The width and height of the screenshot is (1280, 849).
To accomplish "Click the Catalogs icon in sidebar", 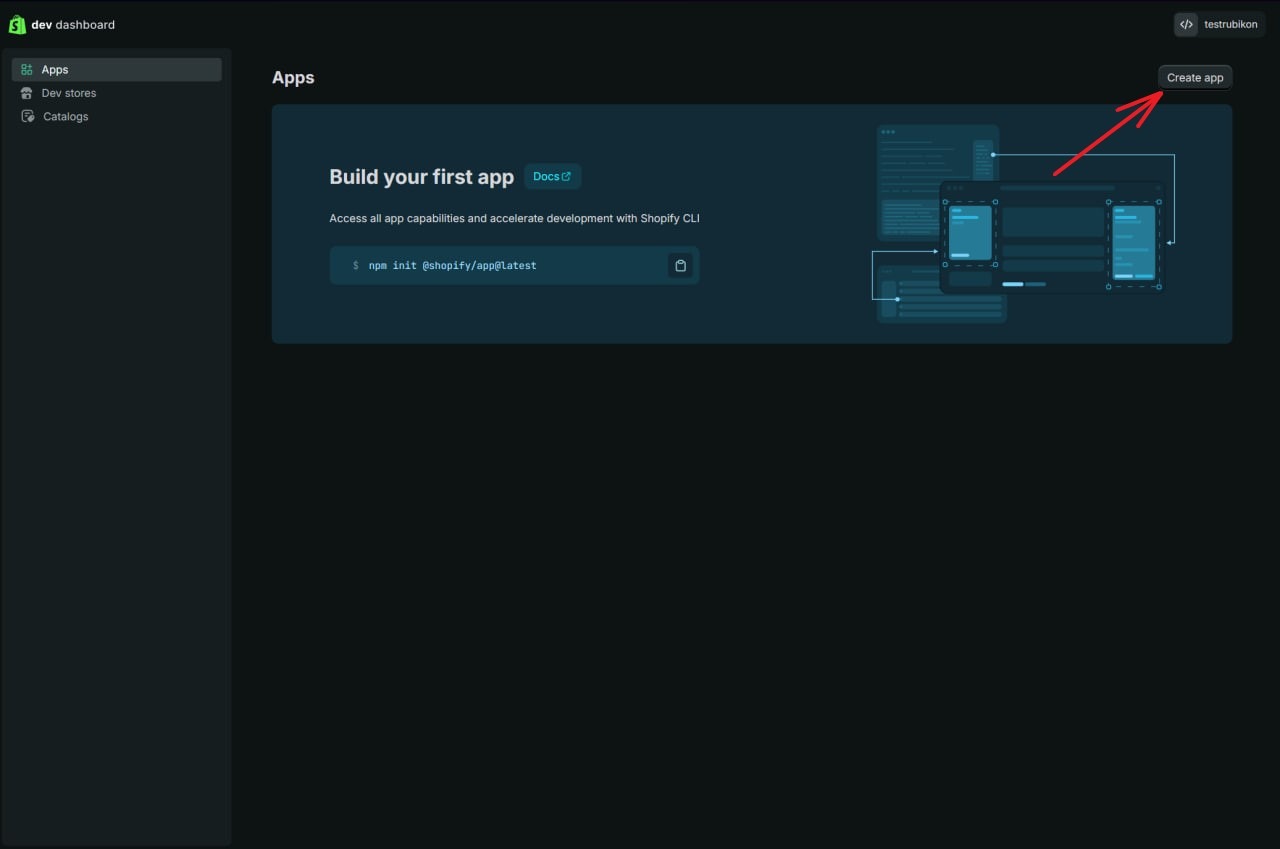I will pyautogui.click(x=27, y=117).
